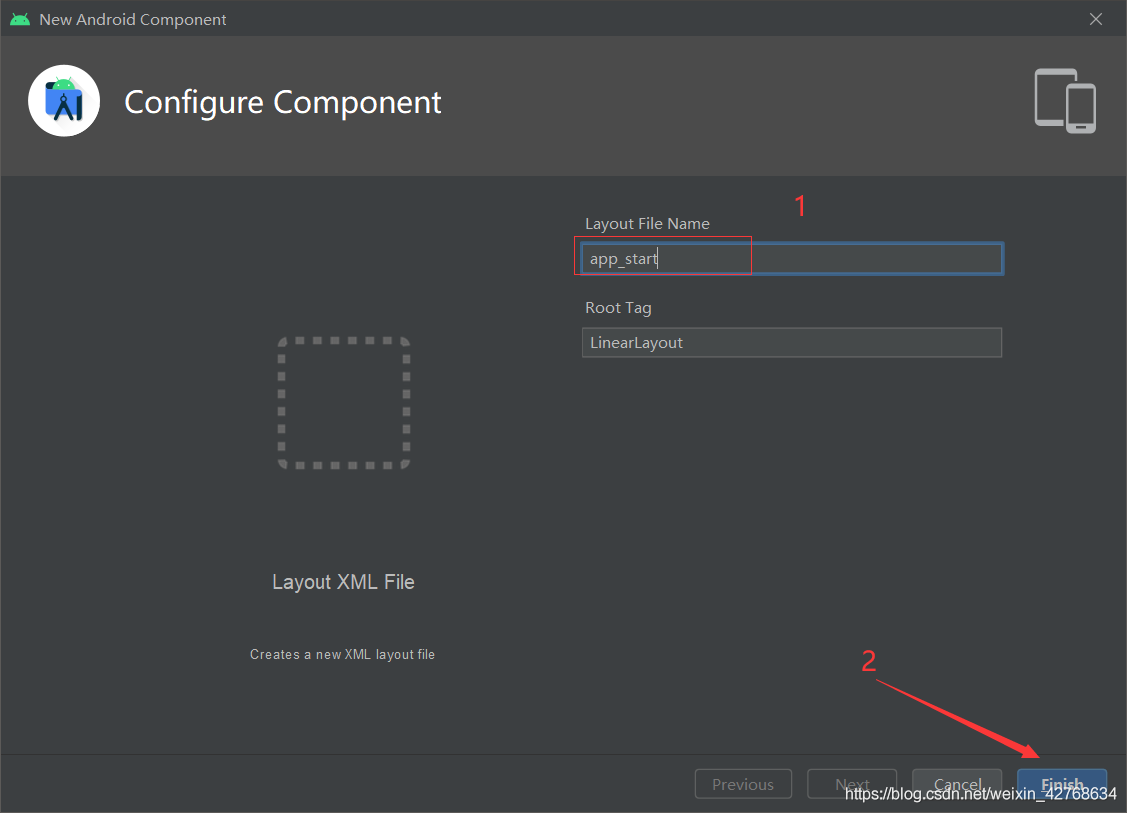Select the dashed square layout template thumbnail
1127x813 pixels.
[x=344, y=403]
